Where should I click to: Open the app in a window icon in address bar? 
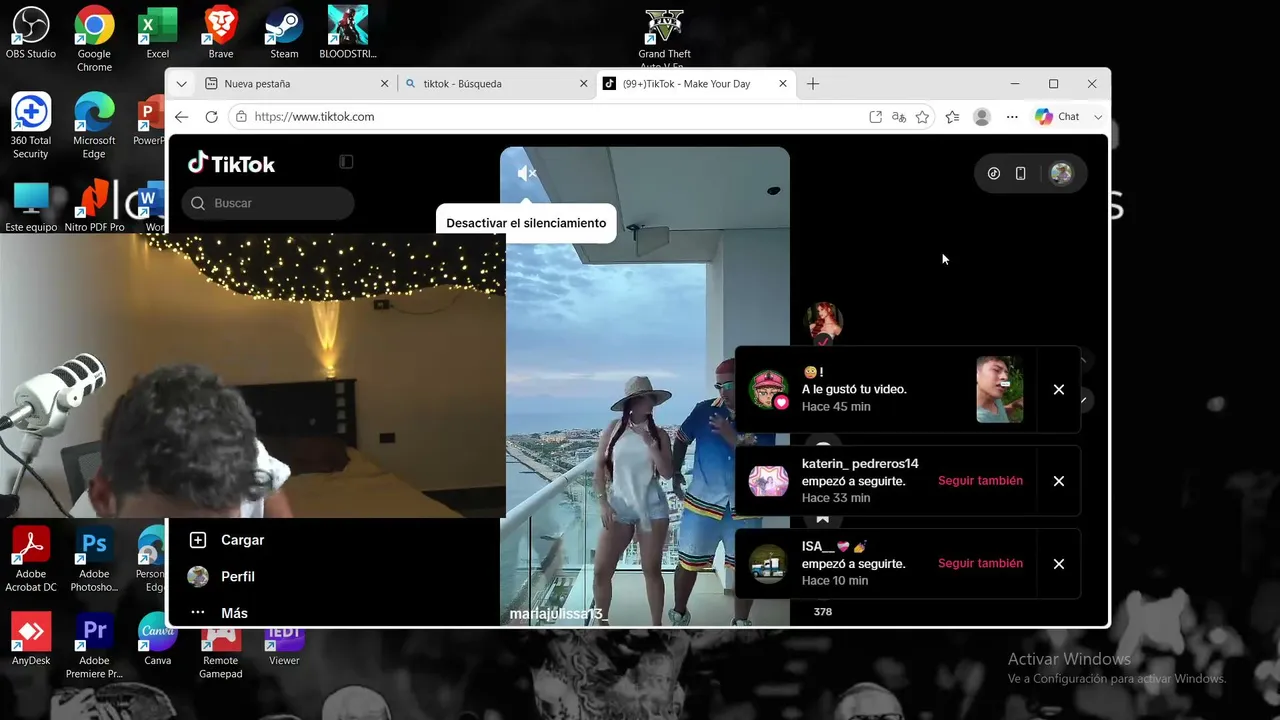pyautogui.click(x=875, y=117)
